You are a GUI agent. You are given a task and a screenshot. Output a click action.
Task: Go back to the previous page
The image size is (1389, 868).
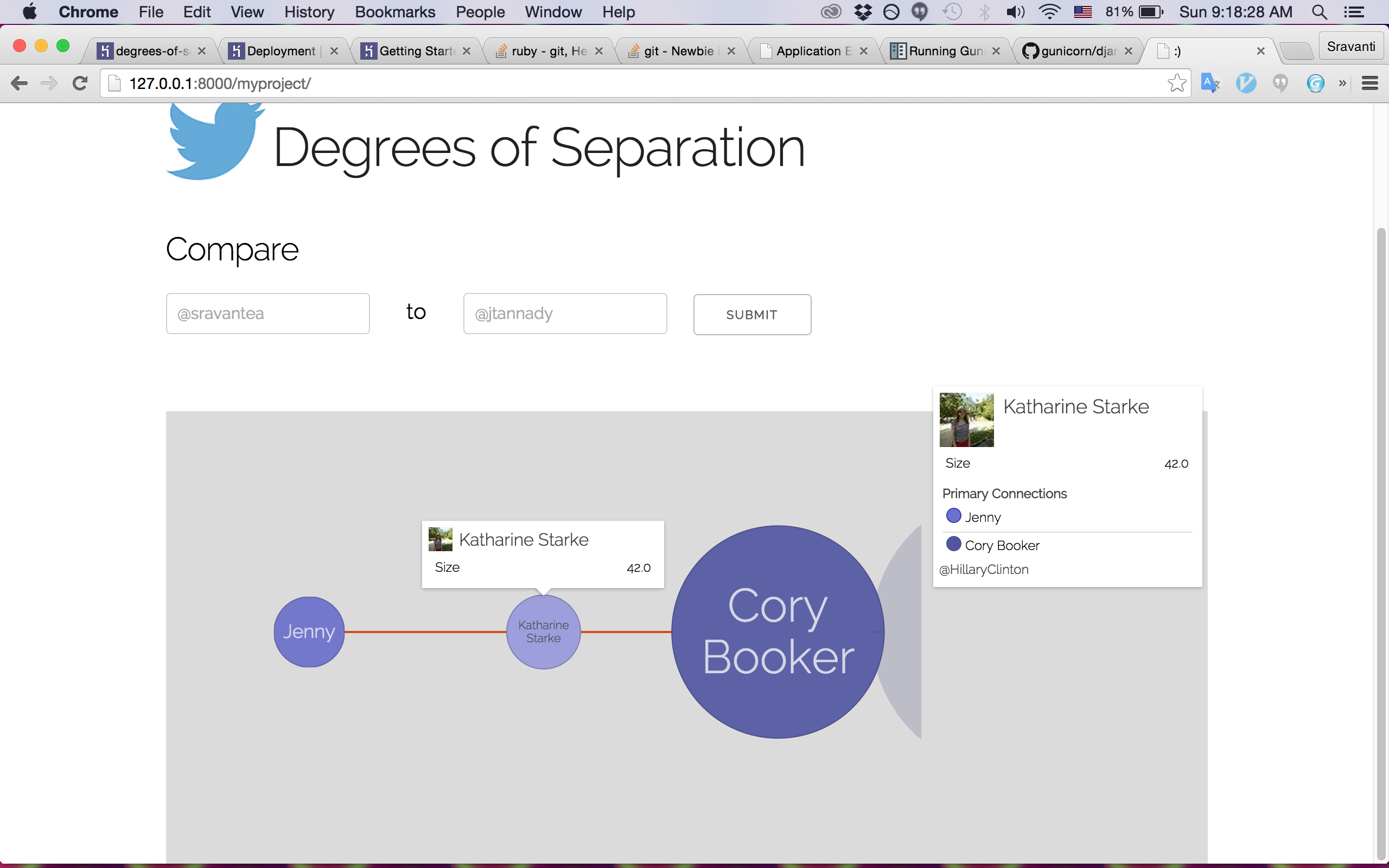(19, 84)
